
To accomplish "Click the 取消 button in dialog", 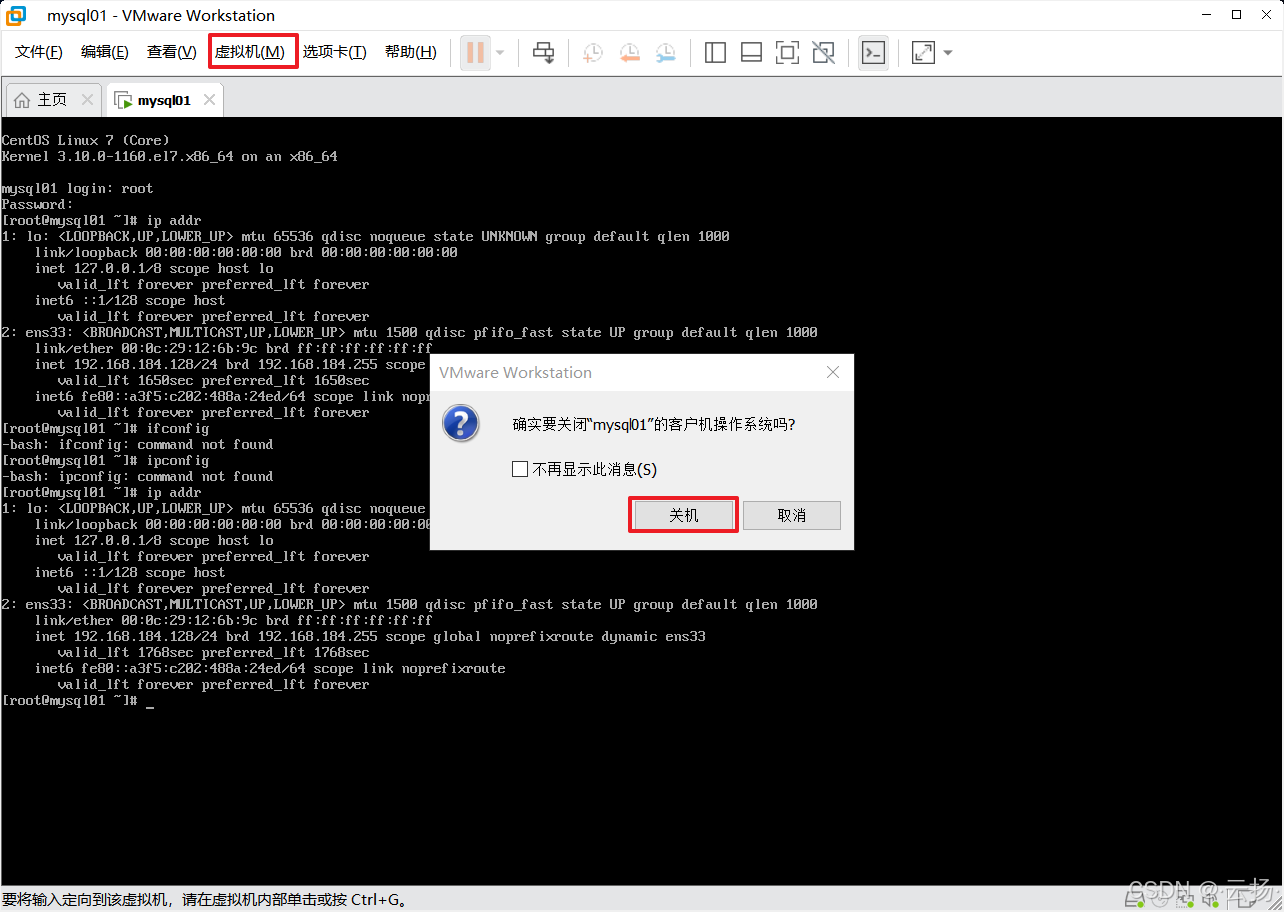I will click(791, 515).
